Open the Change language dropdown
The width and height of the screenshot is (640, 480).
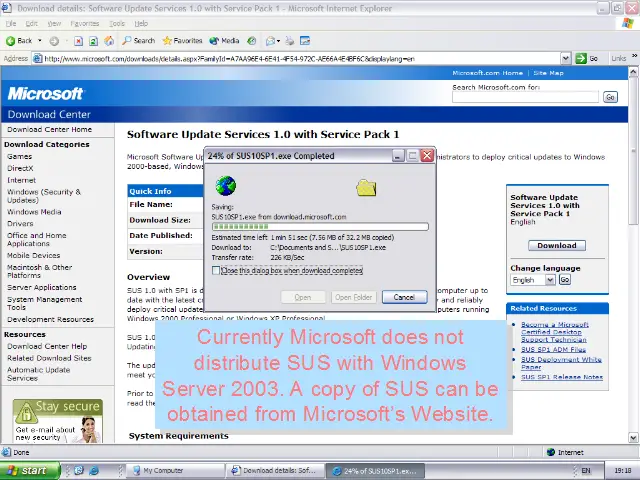point(533,280)
